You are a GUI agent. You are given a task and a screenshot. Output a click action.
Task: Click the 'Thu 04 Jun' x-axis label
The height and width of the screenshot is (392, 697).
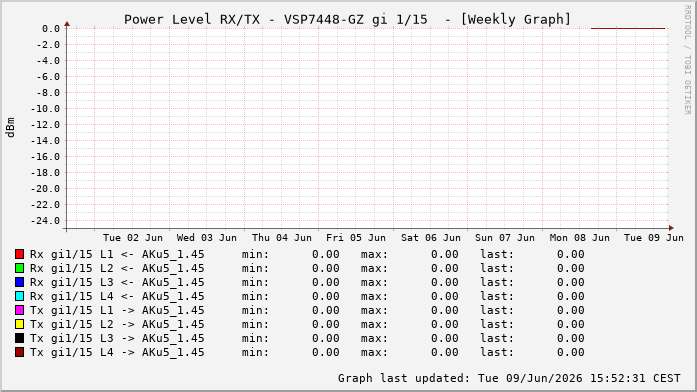tap(282, 238)
